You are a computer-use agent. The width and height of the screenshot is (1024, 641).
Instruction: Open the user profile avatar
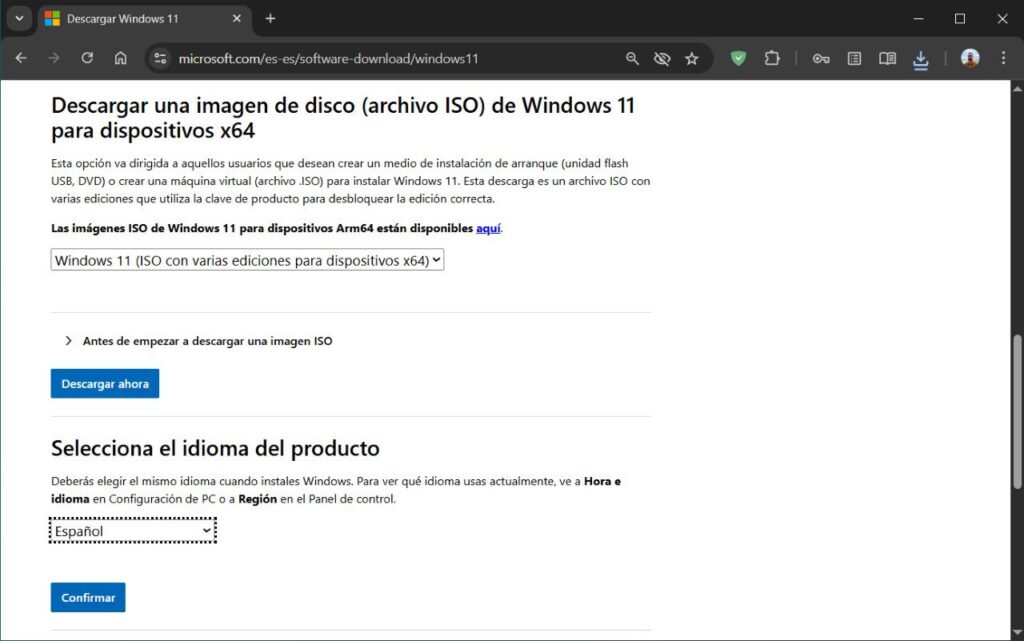click(x=970, y=58)
